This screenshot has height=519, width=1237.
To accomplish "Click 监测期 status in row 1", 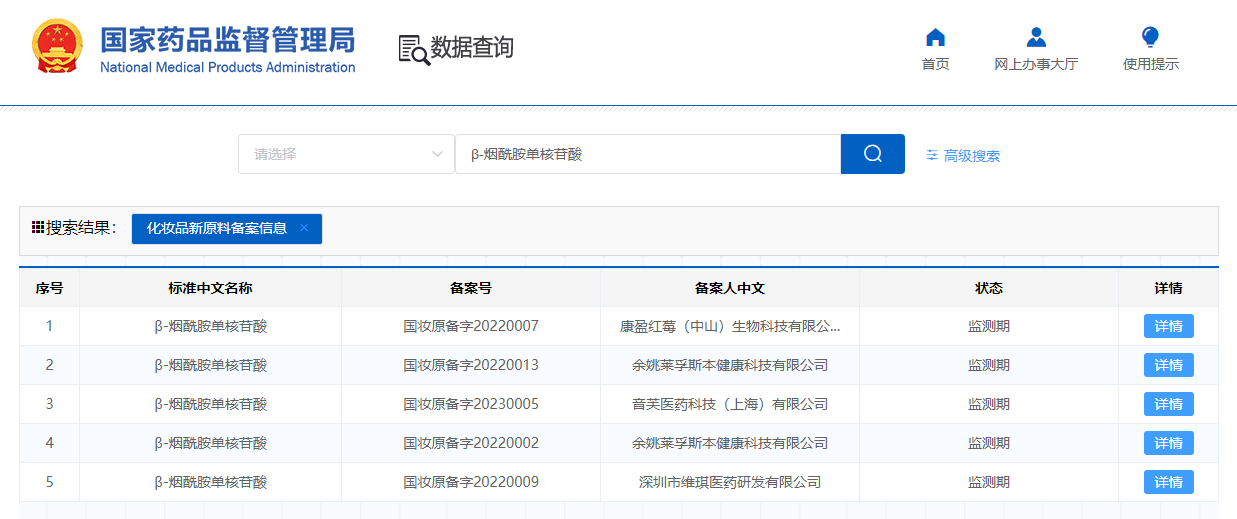I will click(x=989, y=326).
